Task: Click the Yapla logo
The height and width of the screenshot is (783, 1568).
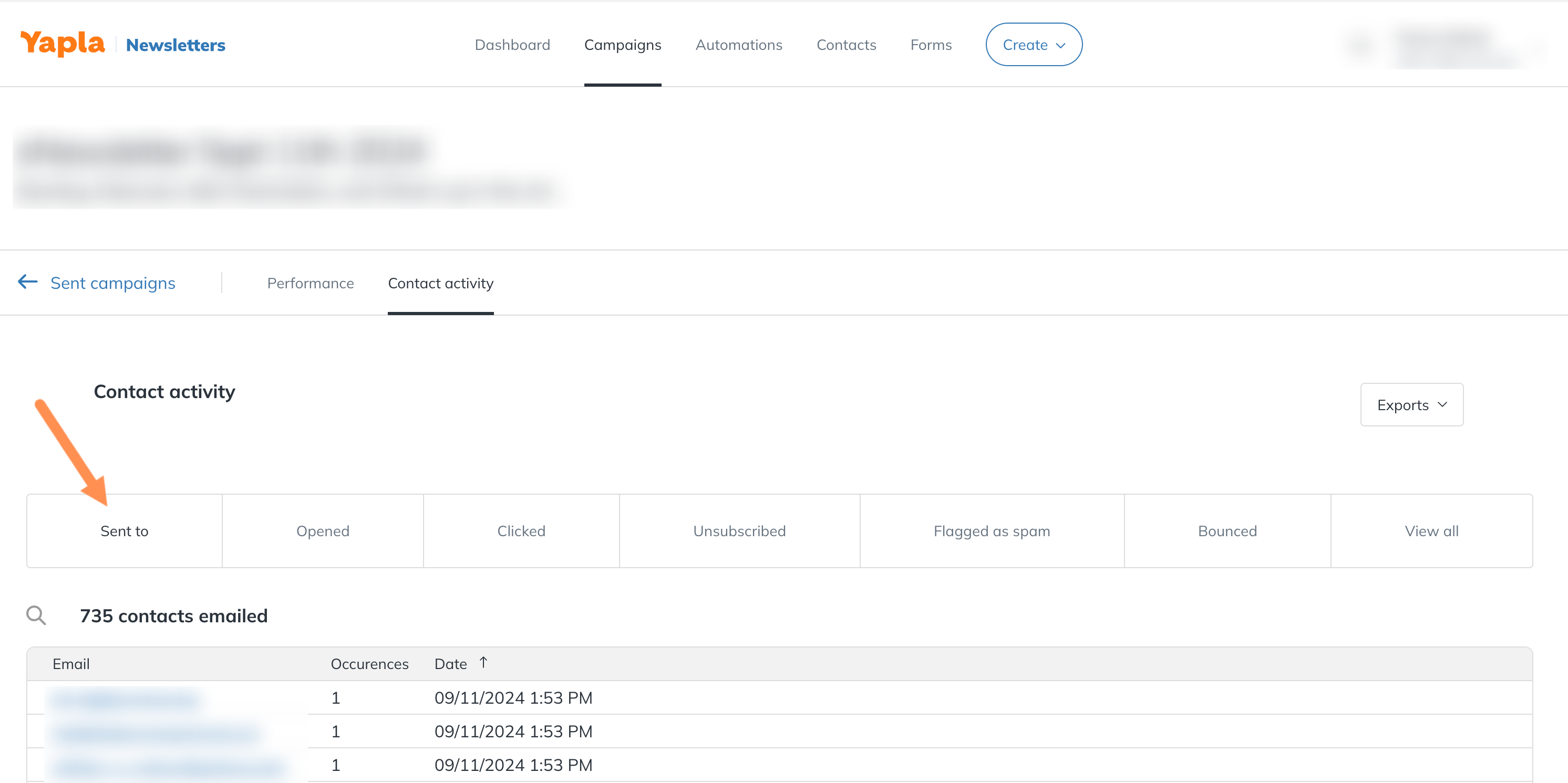Action: [63, 44]
